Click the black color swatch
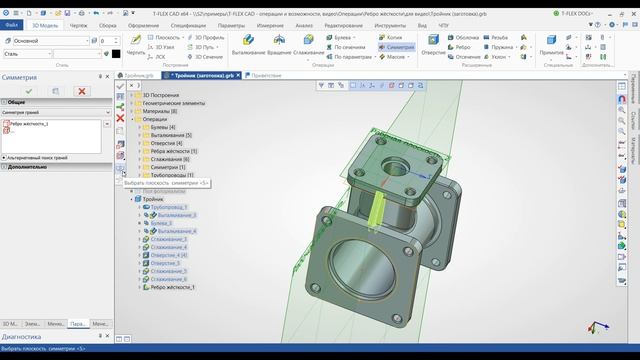The image size is (640, 360). click(116, 54)
